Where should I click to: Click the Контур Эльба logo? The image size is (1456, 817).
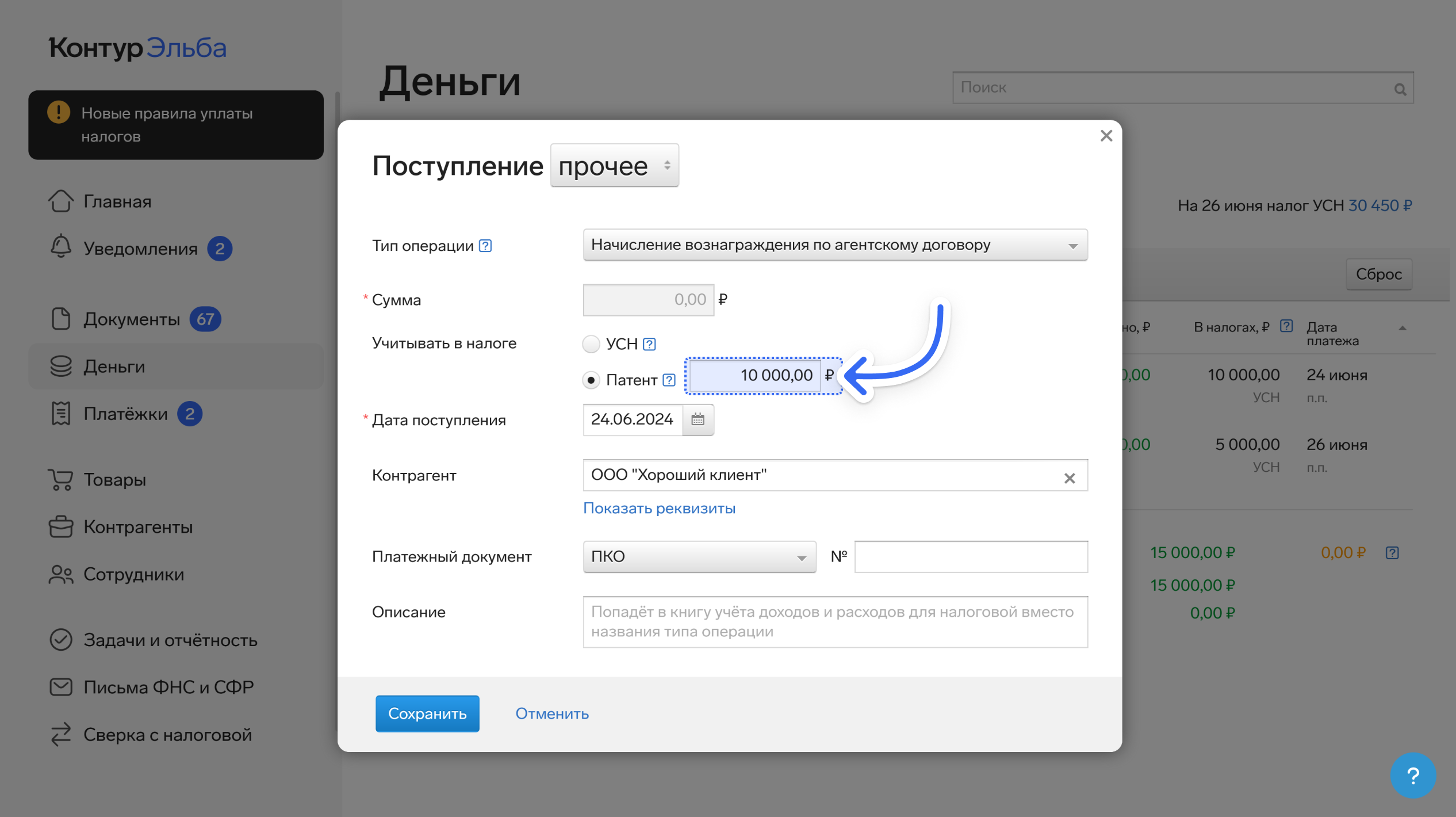[137, 48]
